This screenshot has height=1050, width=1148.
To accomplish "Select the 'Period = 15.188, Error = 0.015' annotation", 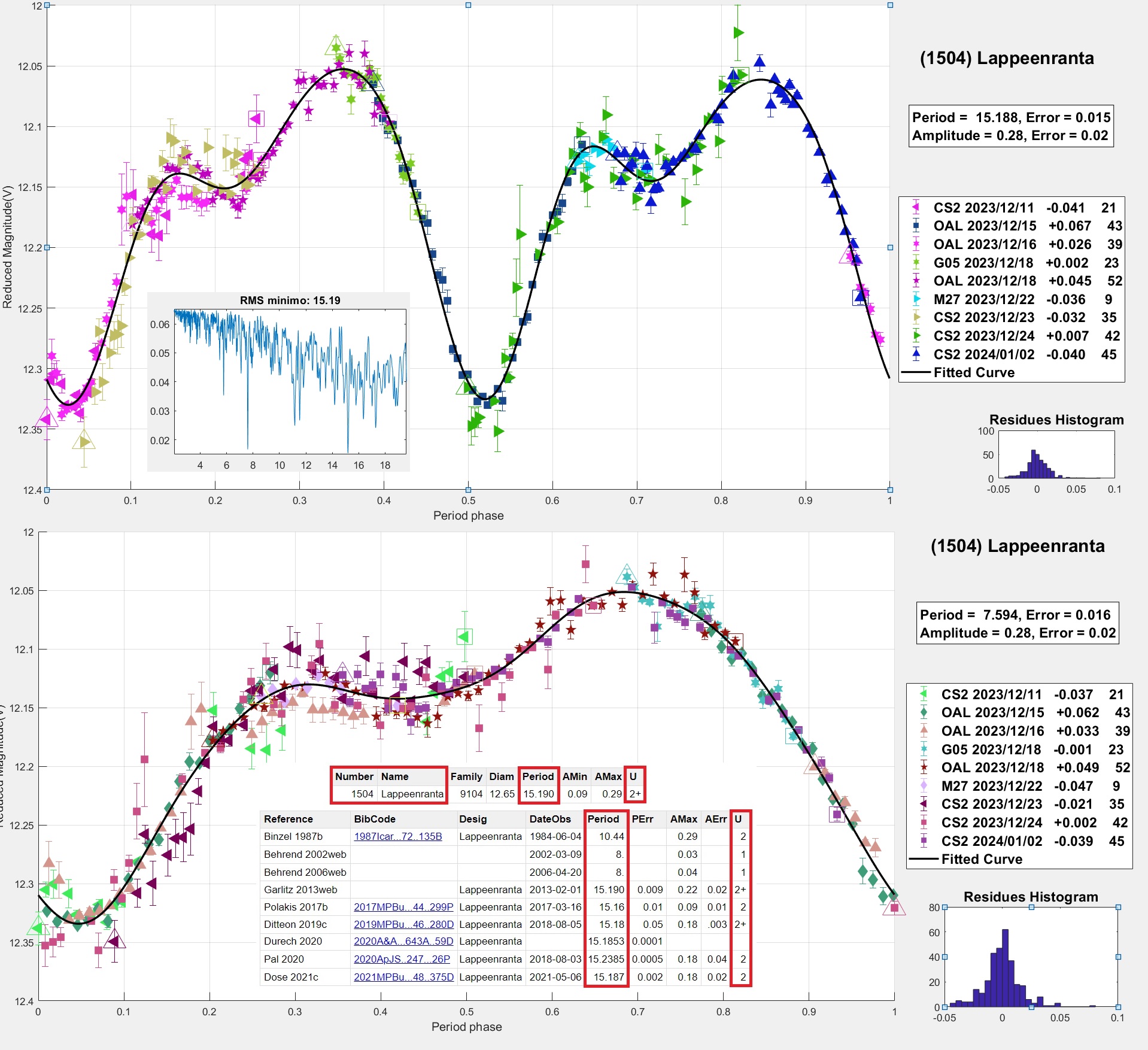I will (1011, 117).
